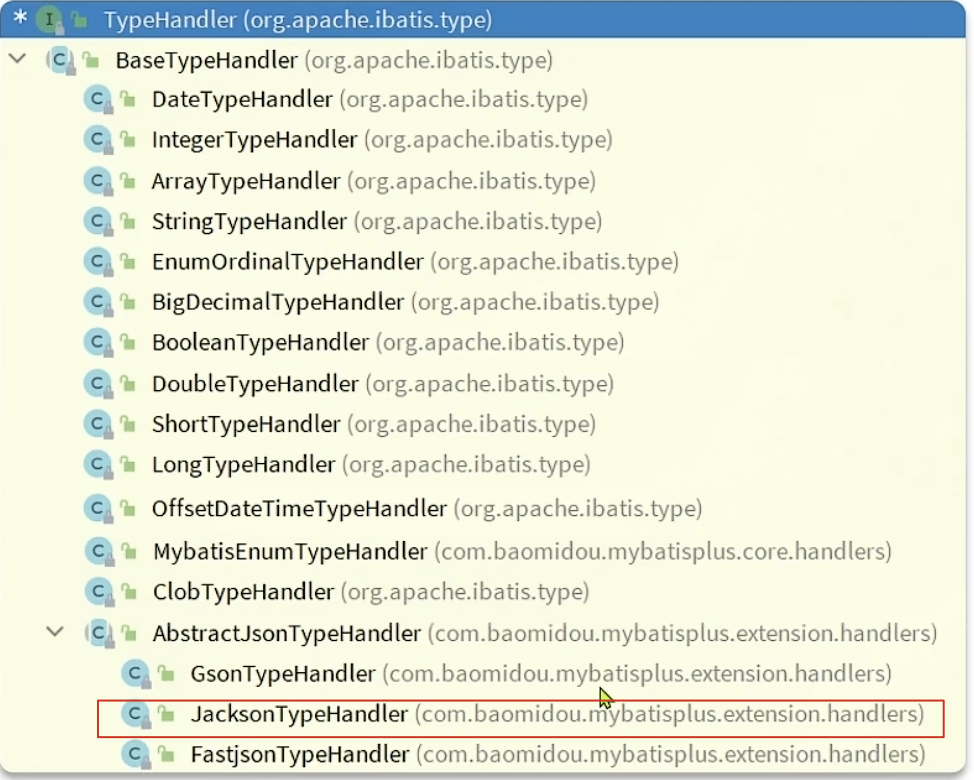The image size is (974, 780).
Task: Select the AbstractJsonTypeHandler row
Action: pyautogui.click(x=483, y=633)
